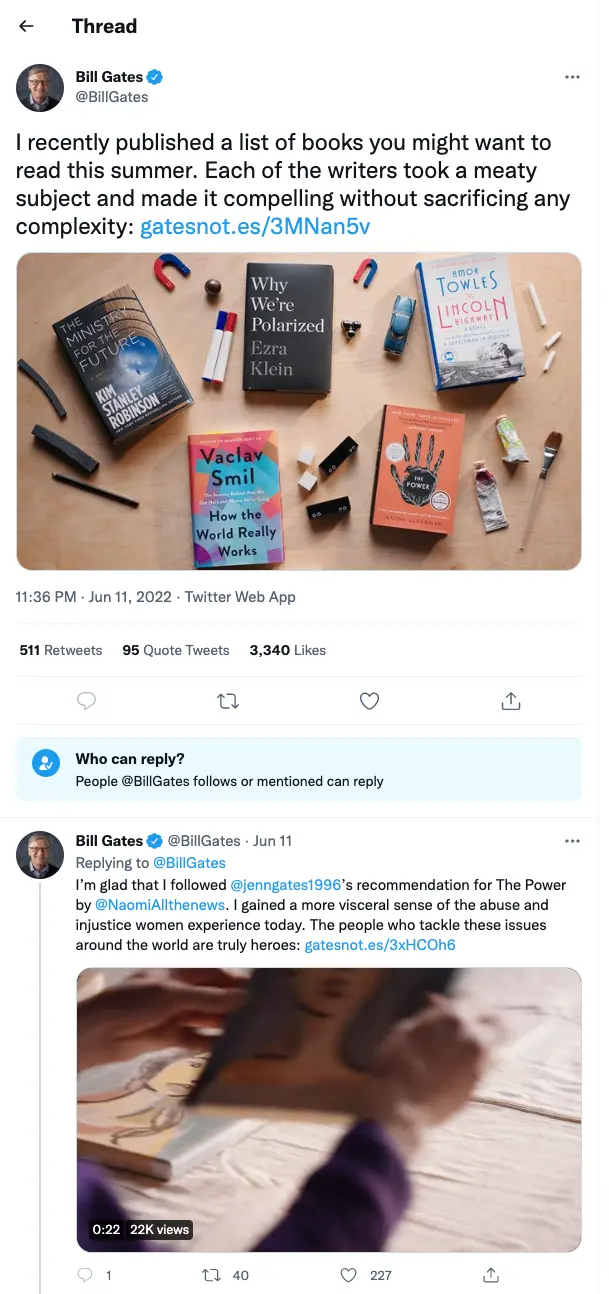Like the reply tweet with 227 likes

(349, 1275)
